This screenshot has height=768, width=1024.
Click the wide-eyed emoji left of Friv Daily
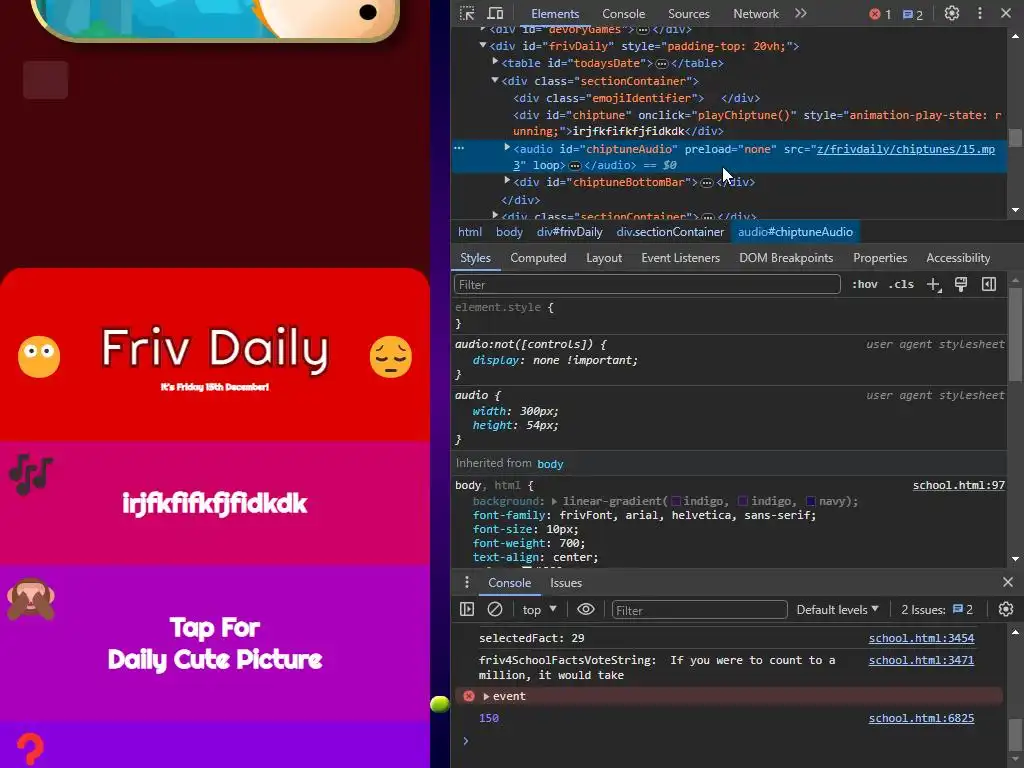[39, 357]
